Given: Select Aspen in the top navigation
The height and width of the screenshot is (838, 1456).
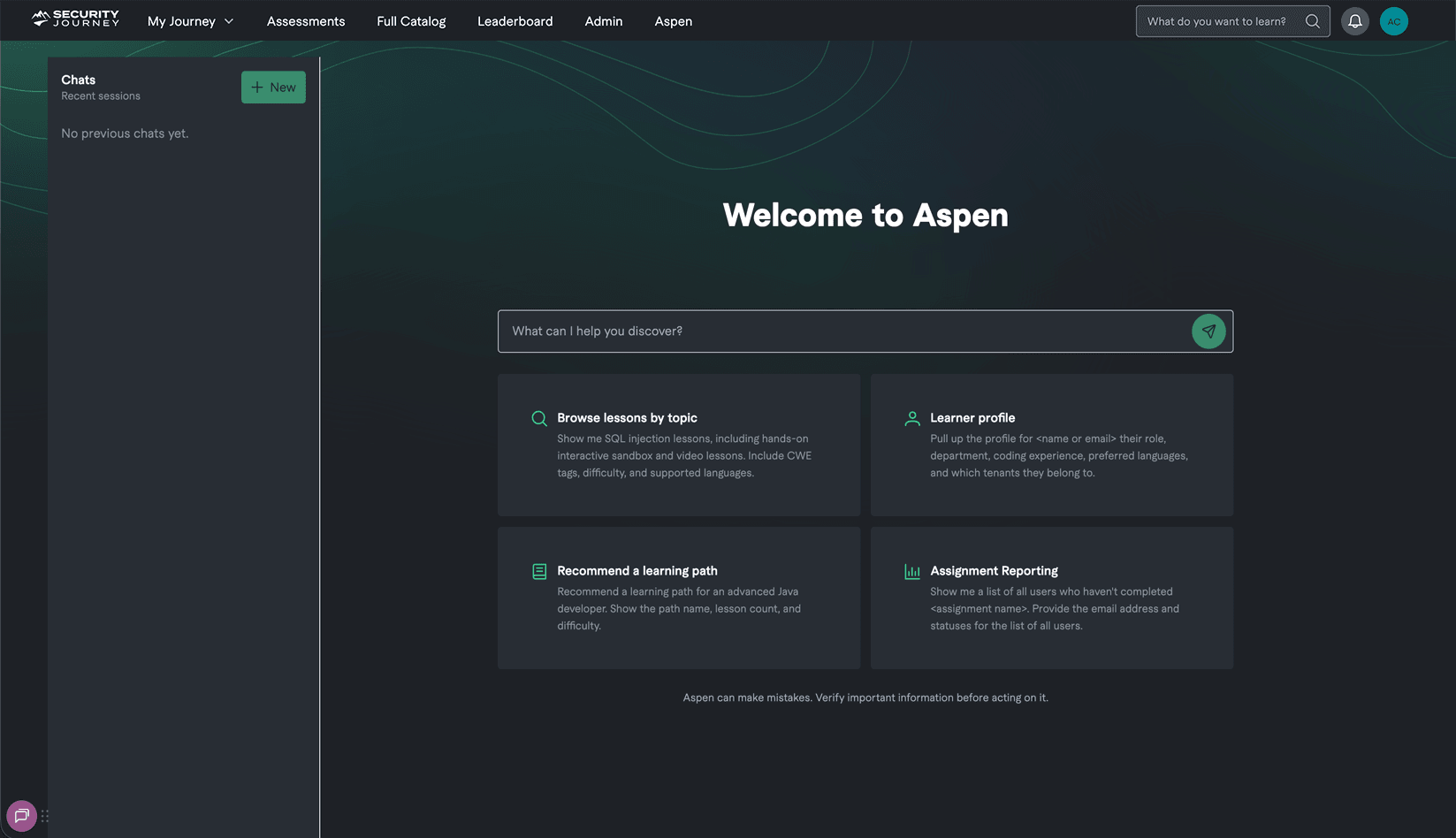Looking at the screenshot, I should [x=674, y=21].
